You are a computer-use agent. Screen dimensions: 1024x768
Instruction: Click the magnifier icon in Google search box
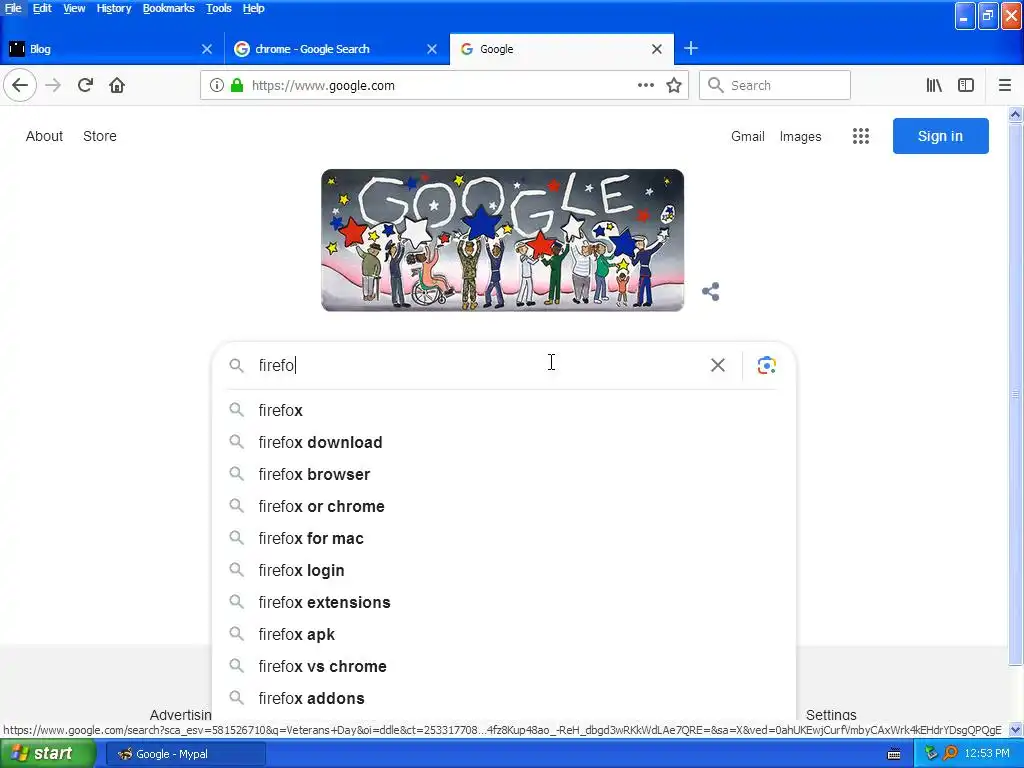click(x=236, y=365)
